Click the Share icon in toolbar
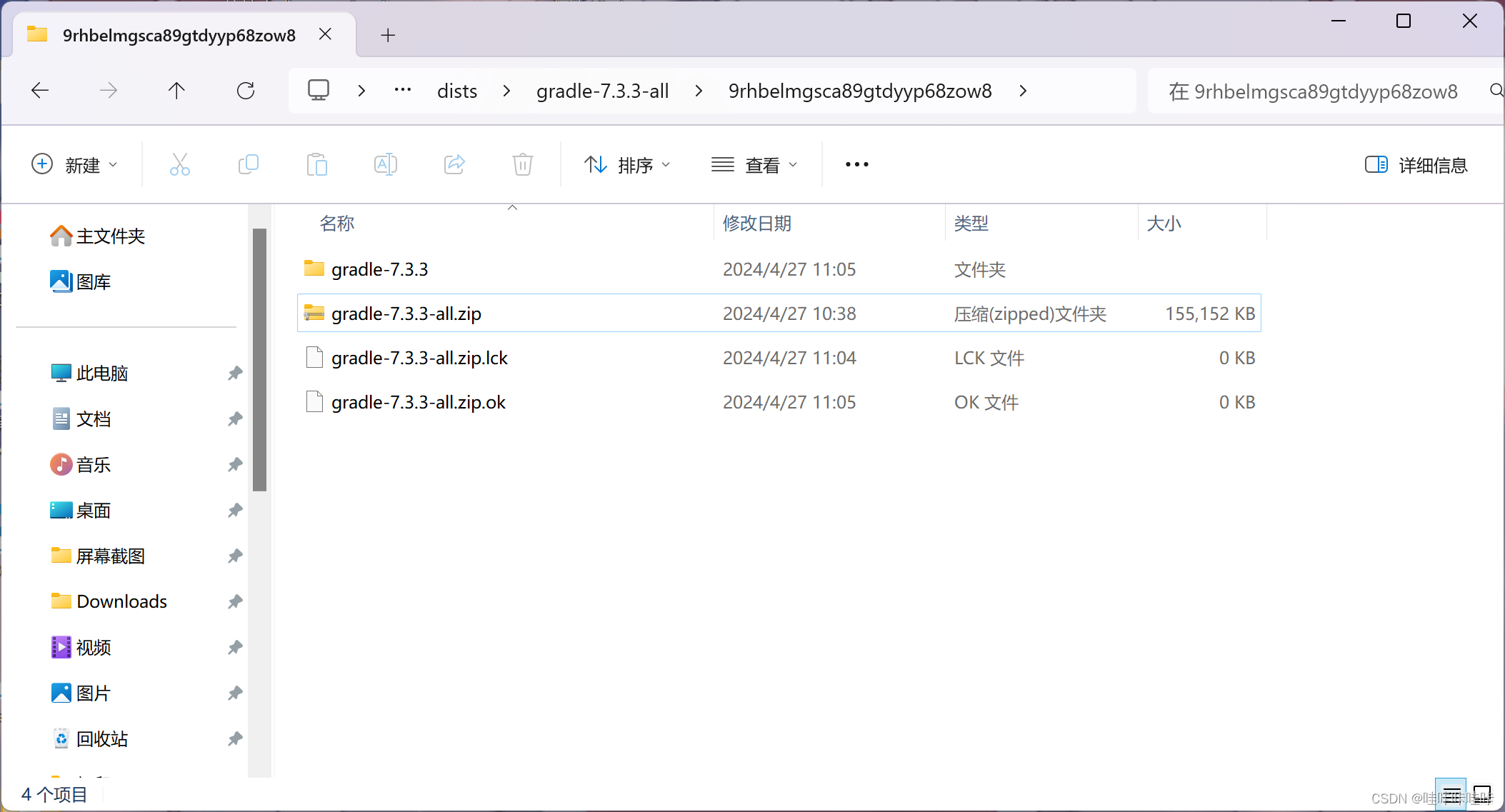The height and width of the screenshot is (812, 1505). click(454, 165)
